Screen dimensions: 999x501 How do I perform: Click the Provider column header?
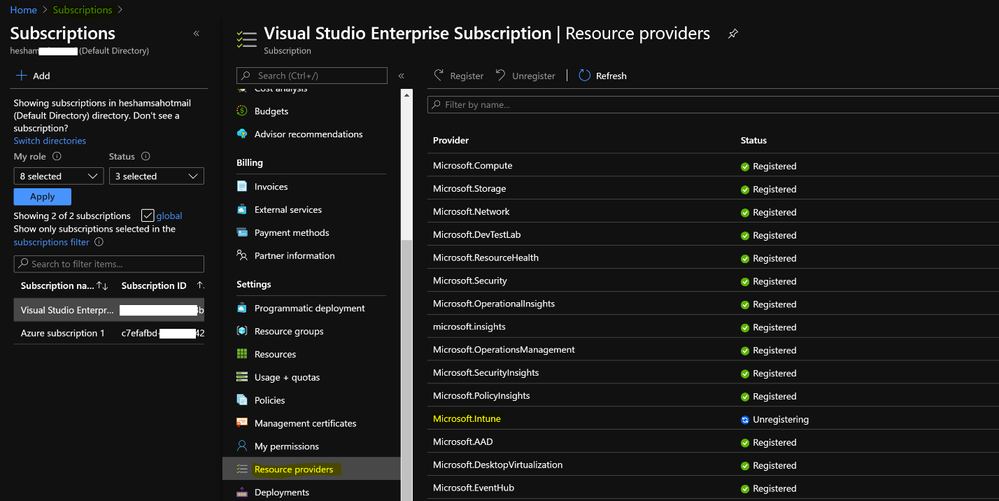pos(450,140)
